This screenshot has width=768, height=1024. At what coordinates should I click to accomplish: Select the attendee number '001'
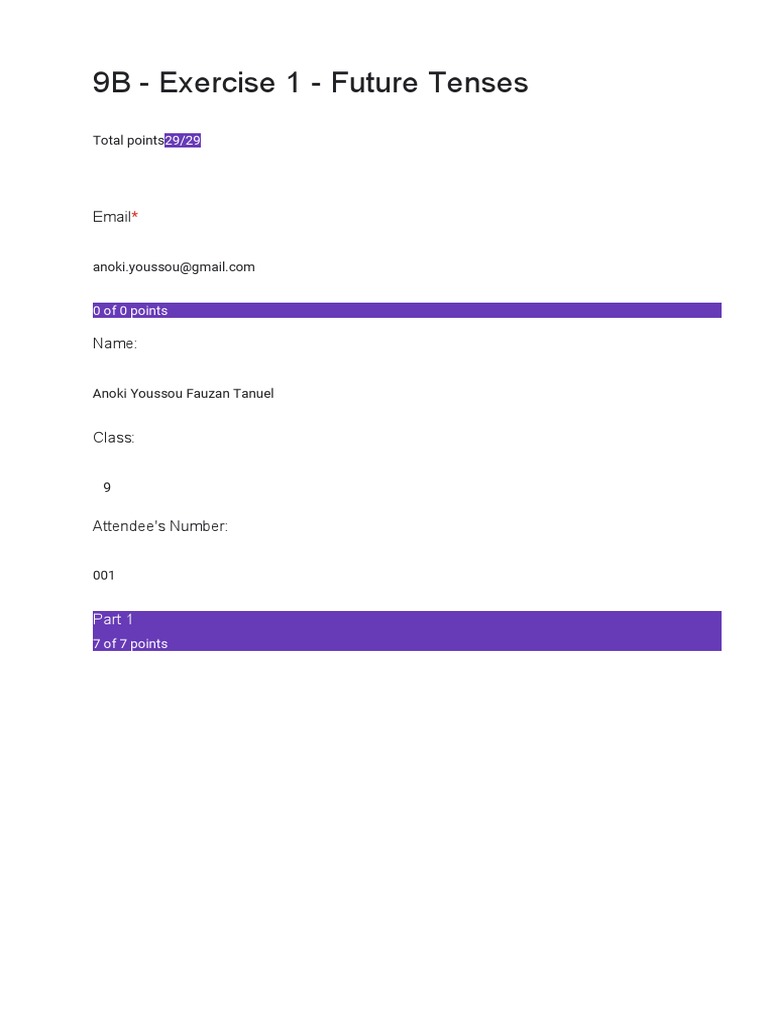click(104, 576)
